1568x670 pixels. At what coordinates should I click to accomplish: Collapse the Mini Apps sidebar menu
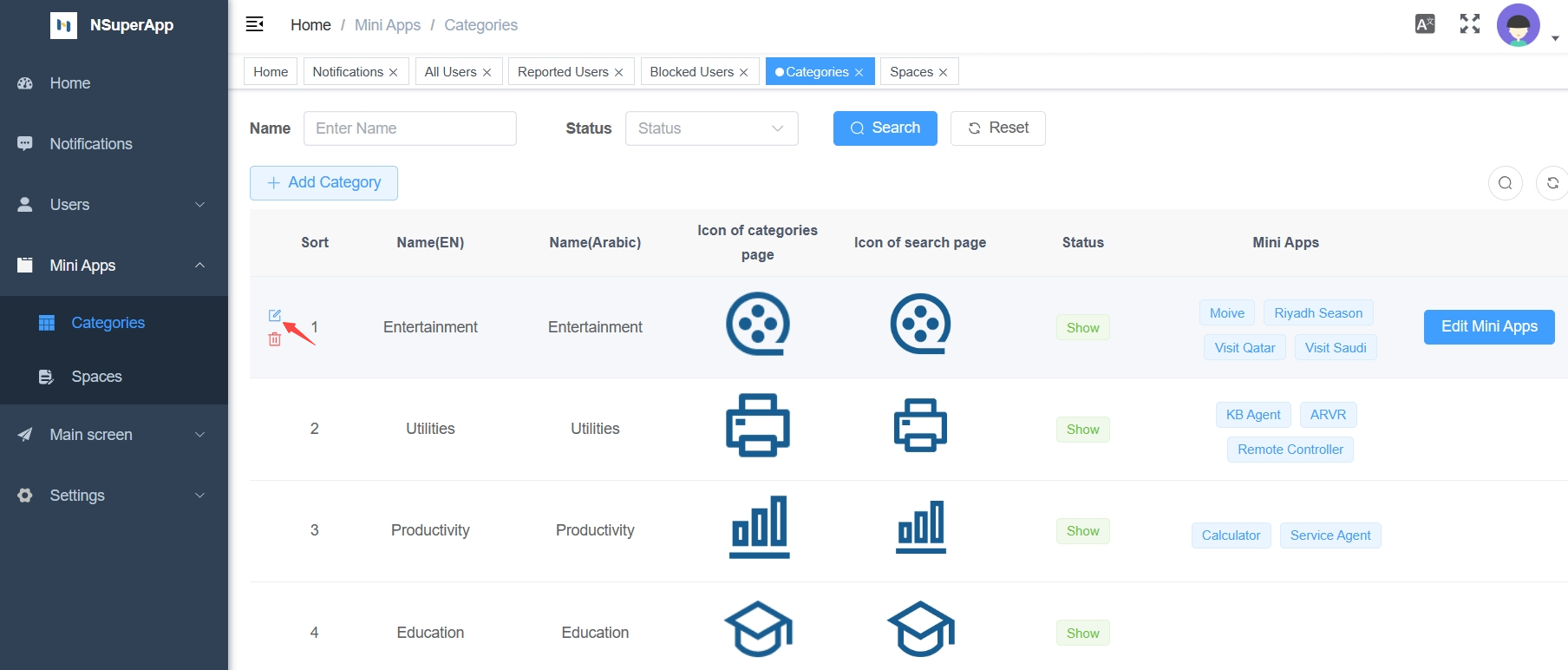[x=114, y=266]
